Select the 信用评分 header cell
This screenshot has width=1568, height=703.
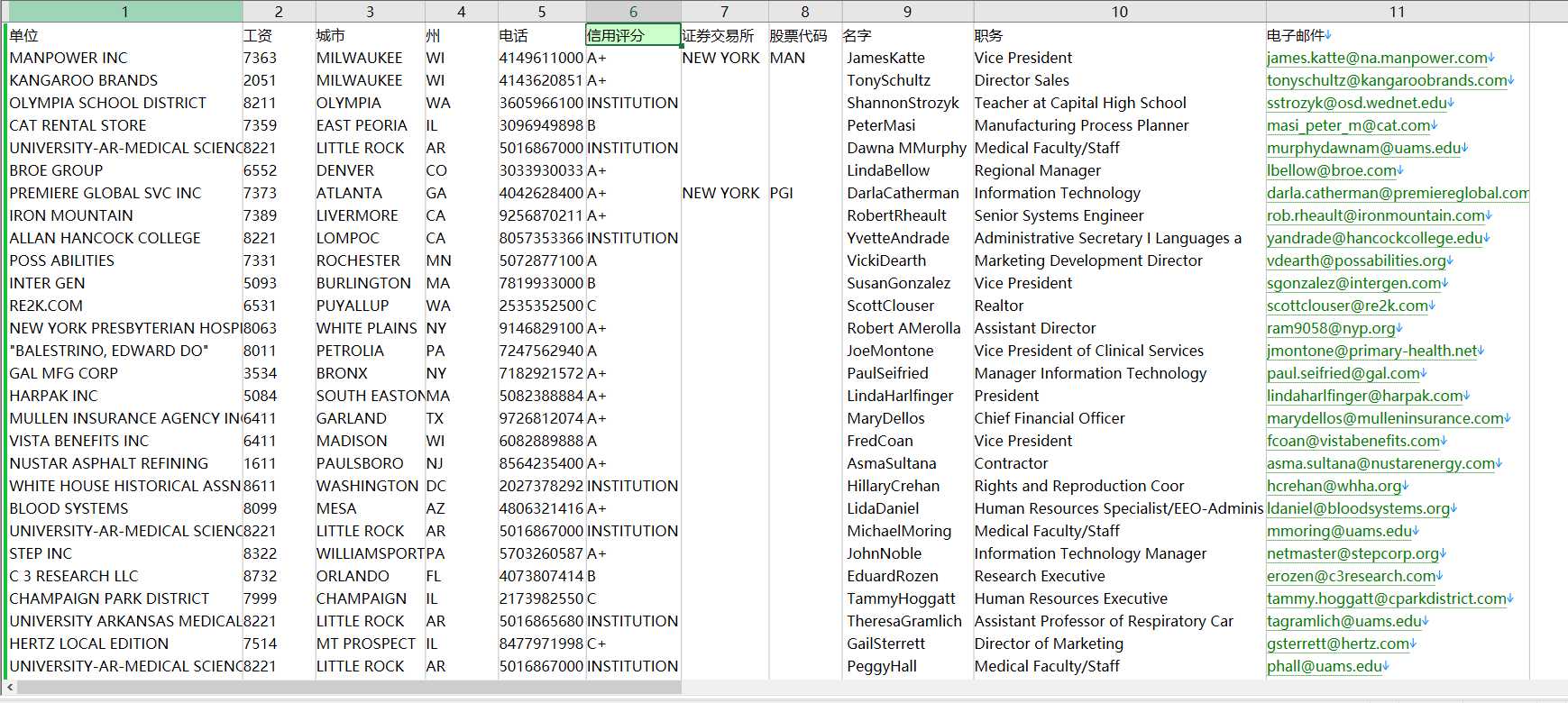[633, 35]
